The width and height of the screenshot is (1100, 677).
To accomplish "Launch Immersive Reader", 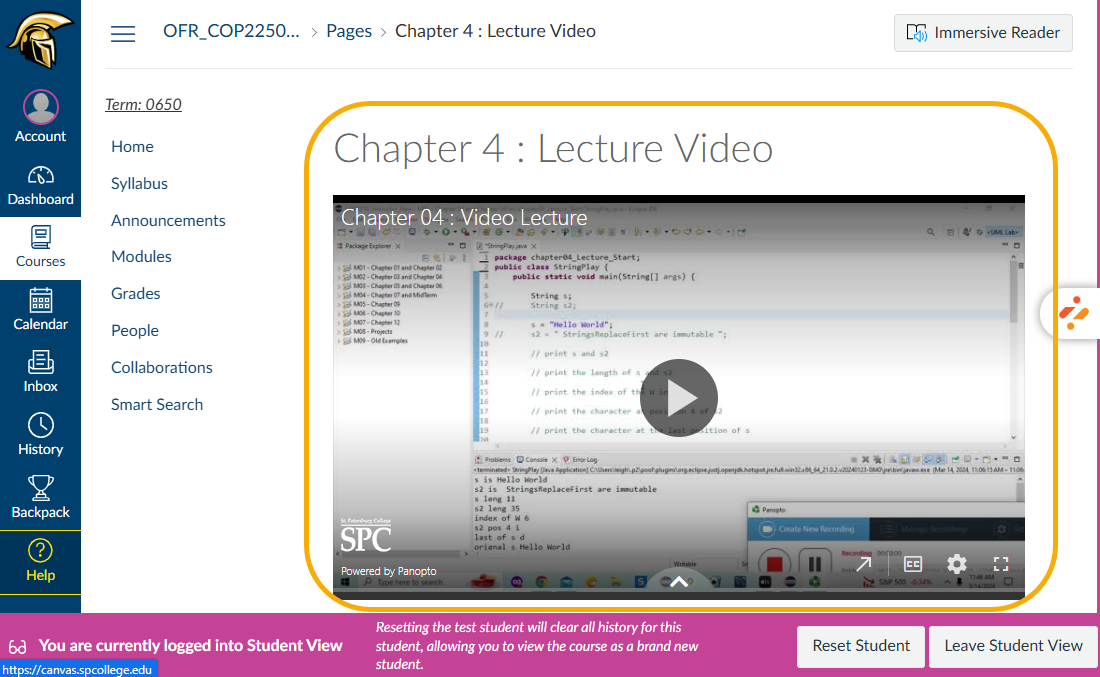I will (x=983, y=33).
